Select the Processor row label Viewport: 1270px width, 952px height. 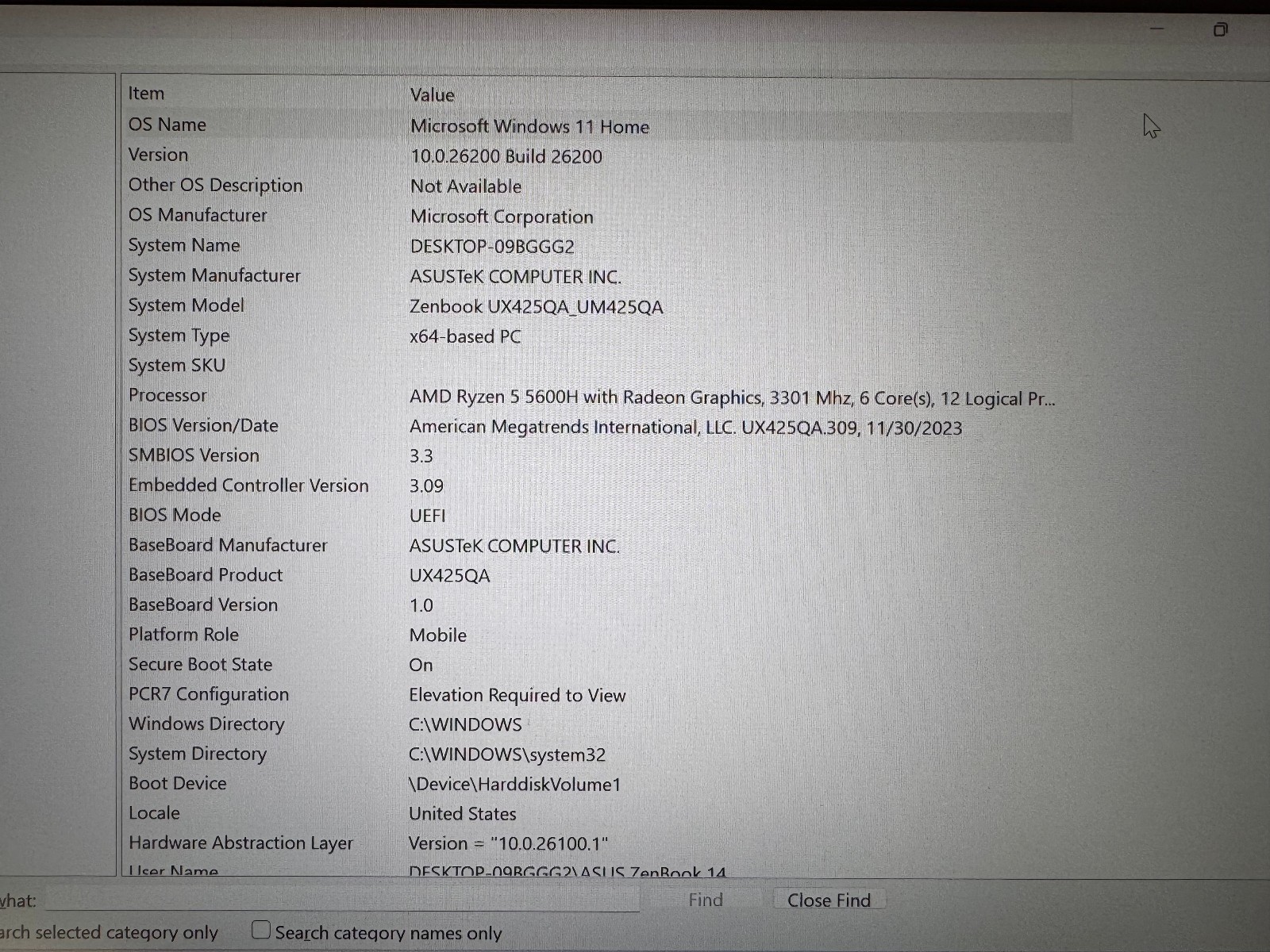[x=167, y=395]
